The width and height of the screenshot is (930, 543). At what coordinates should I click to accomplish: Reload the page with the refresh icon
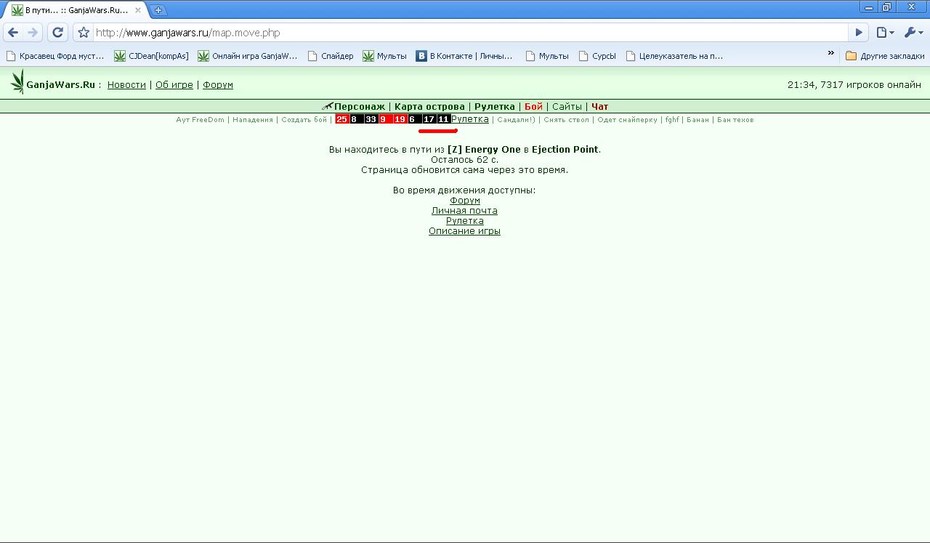58,33
